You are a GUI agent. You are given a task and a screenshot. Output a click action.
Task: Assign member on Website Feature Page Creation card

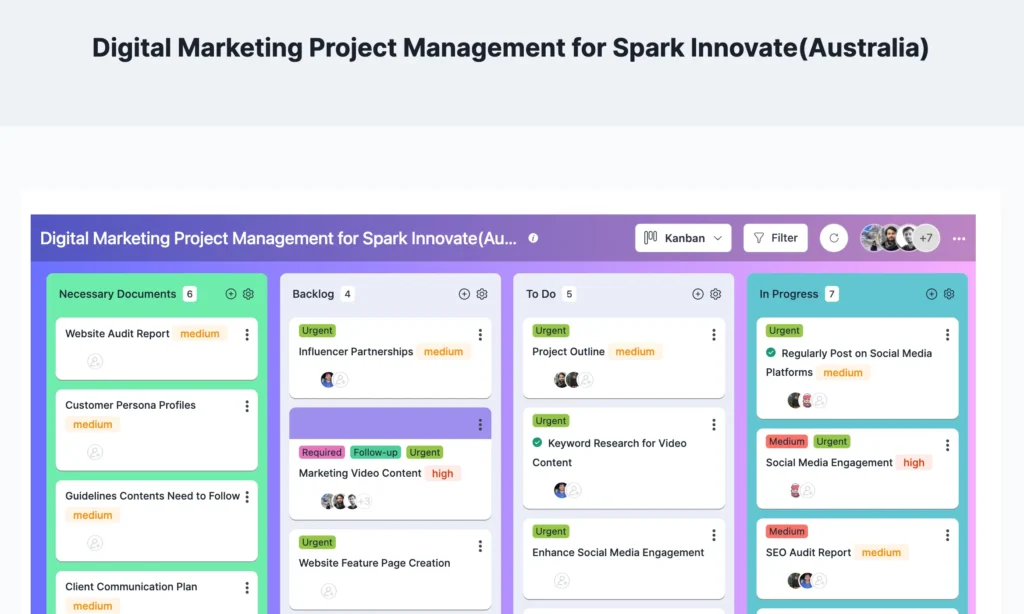click(328, 591)
